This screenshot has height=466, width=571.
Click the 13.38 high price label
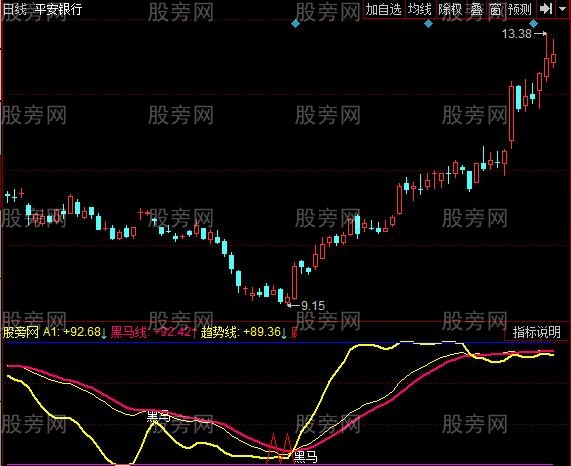click(517, 34)
